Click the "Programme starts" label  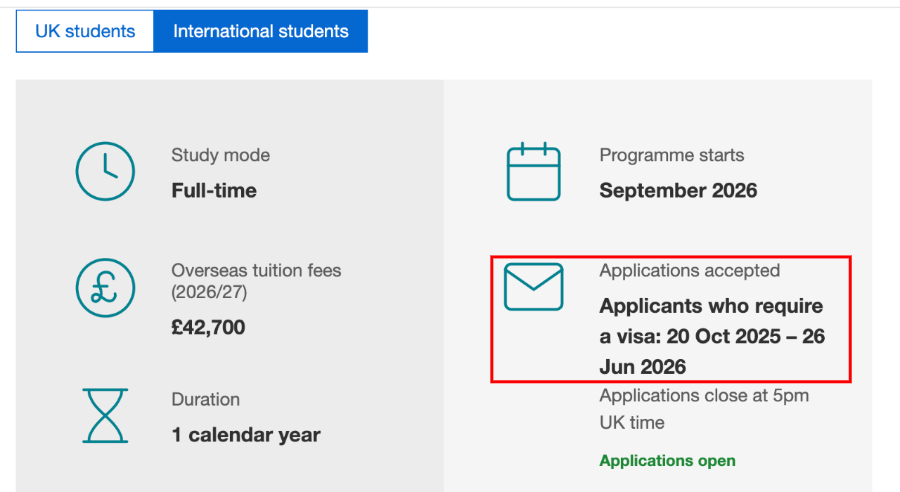tap(671, 155)
